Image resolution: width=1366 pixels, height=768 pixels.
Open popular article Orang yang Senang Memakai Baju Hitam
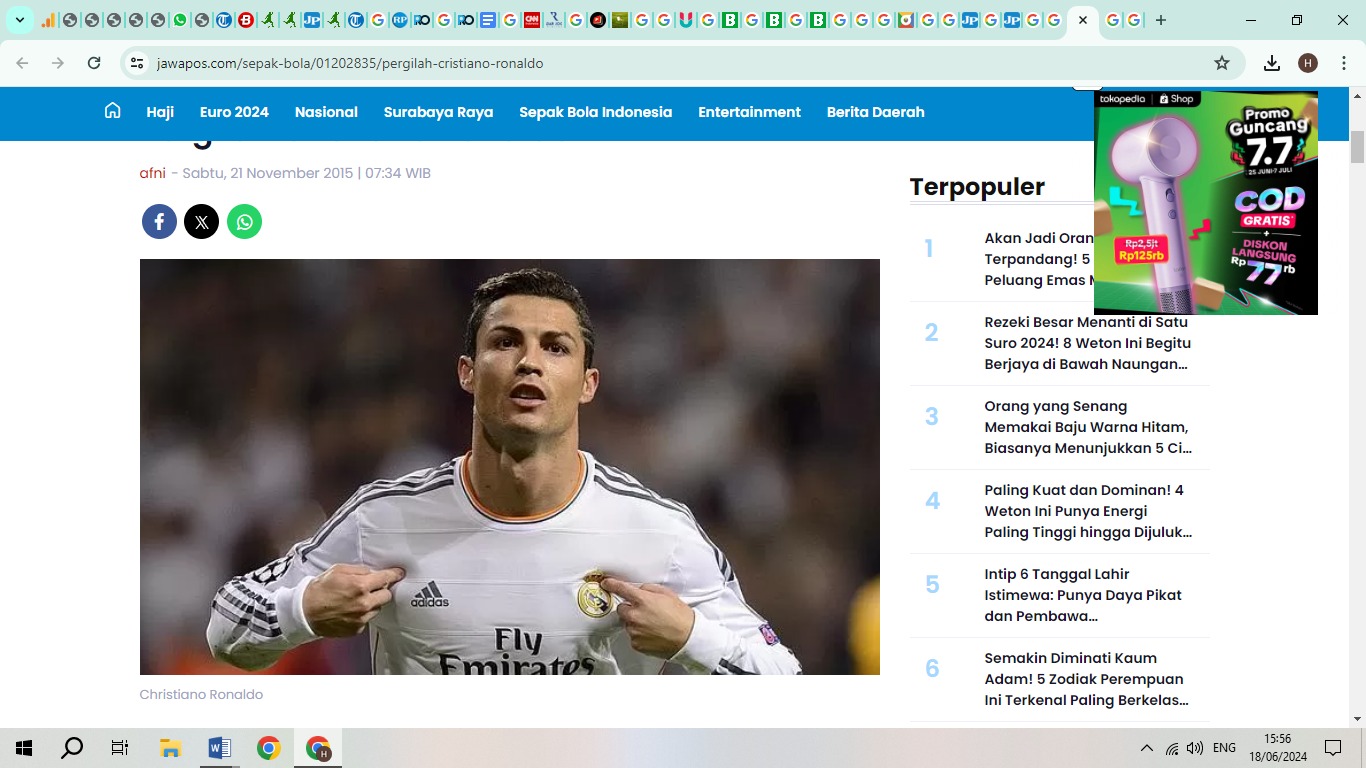(1088, 427)
